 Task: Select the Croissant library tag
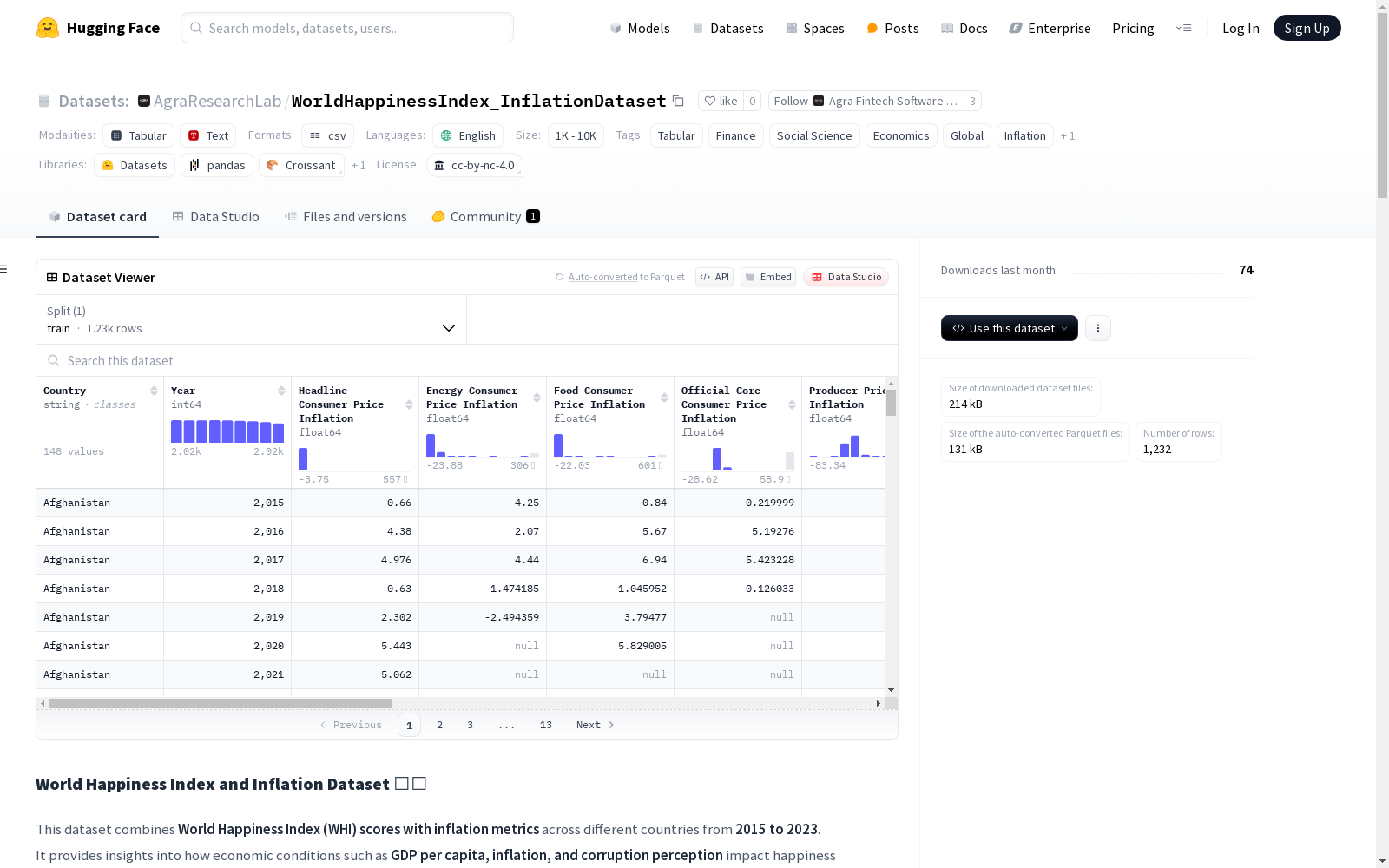click(x=301, y=166)
